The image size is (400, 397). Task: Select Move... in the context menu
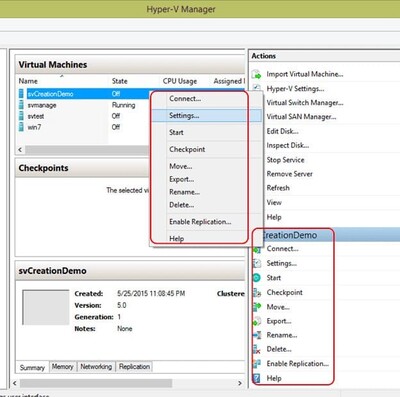click(x=181, y=166)
